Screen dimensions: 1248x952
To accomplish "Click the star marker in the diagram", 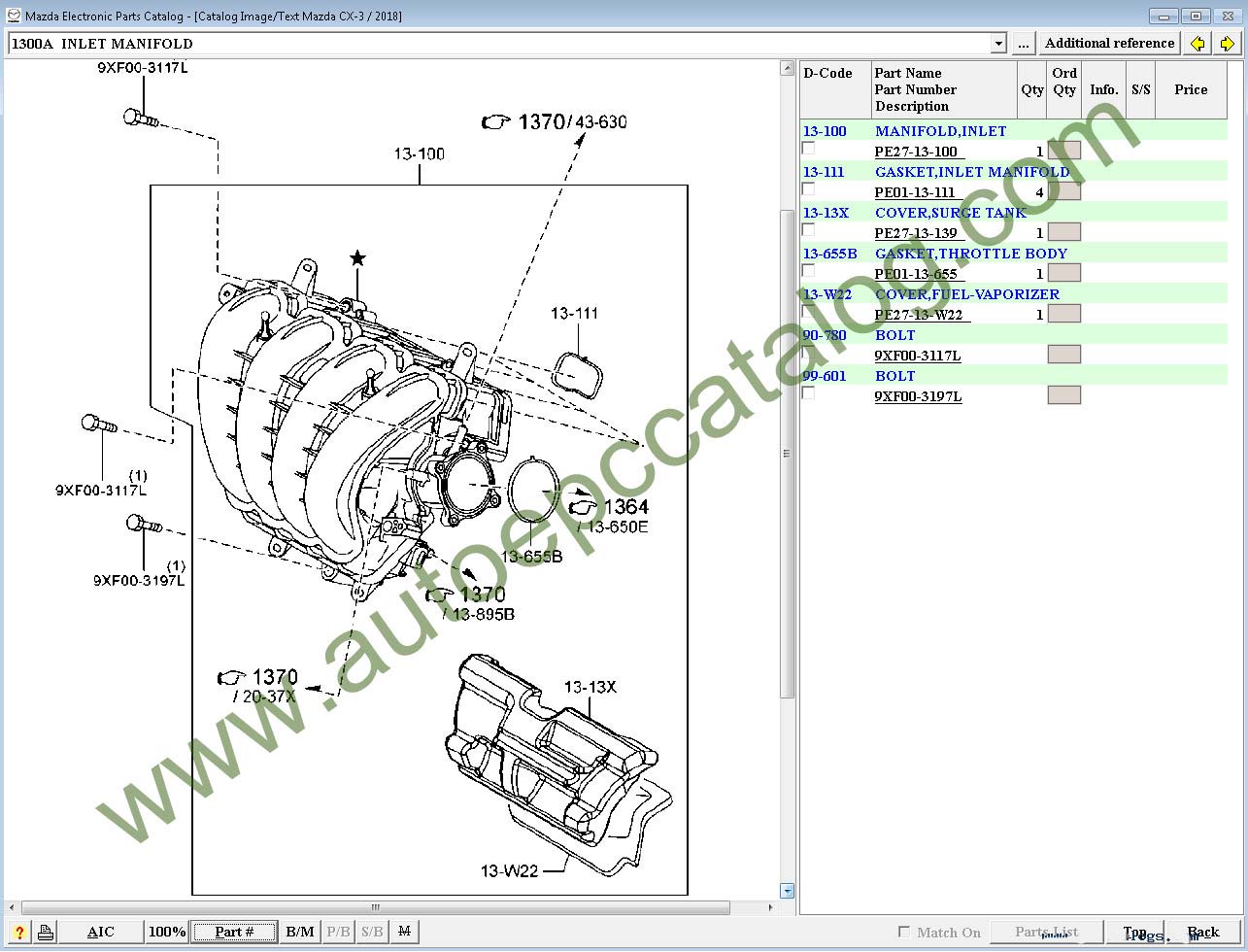I will [x=357, y=257].
